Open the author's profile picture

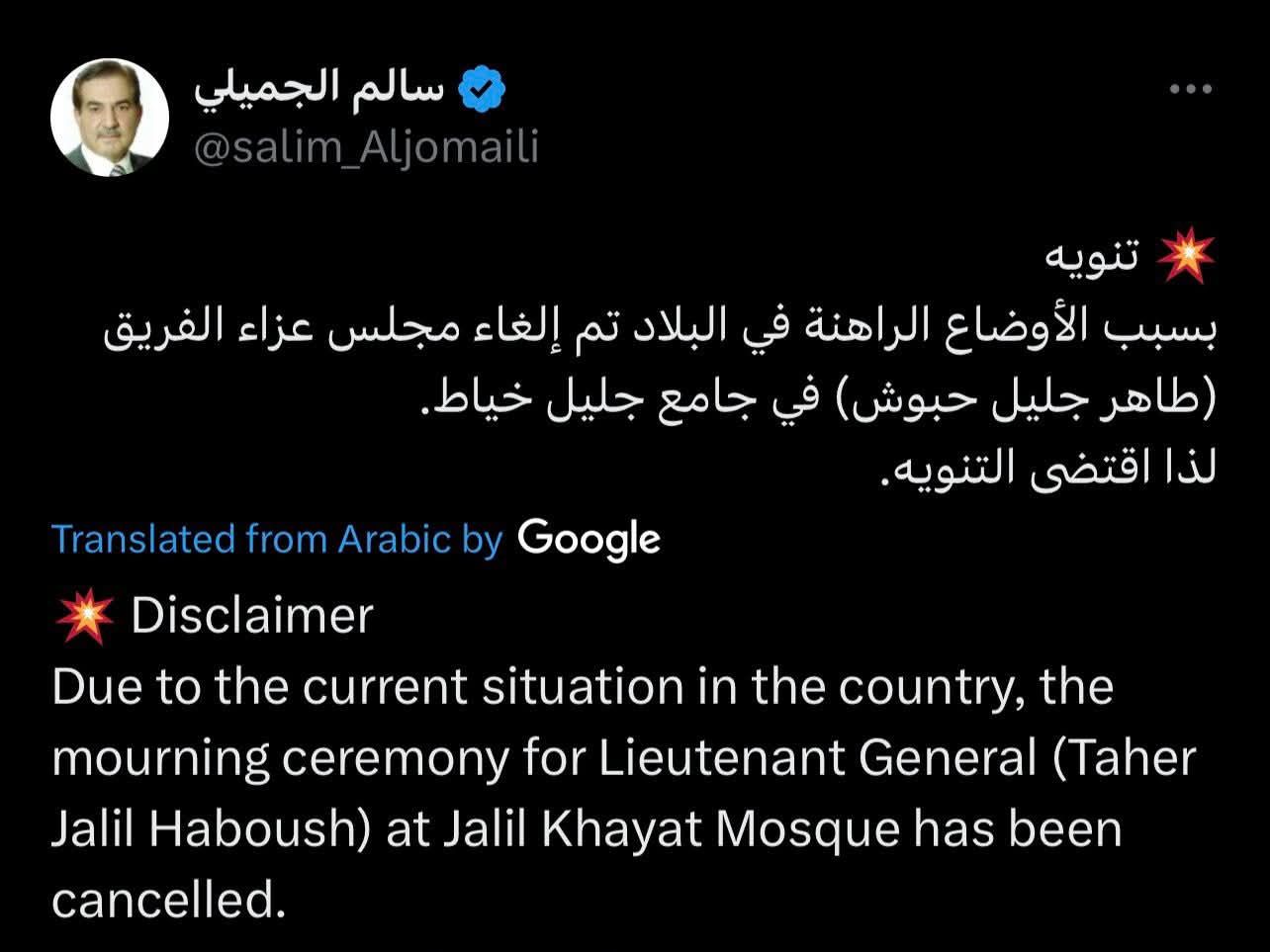click(110, 118)
